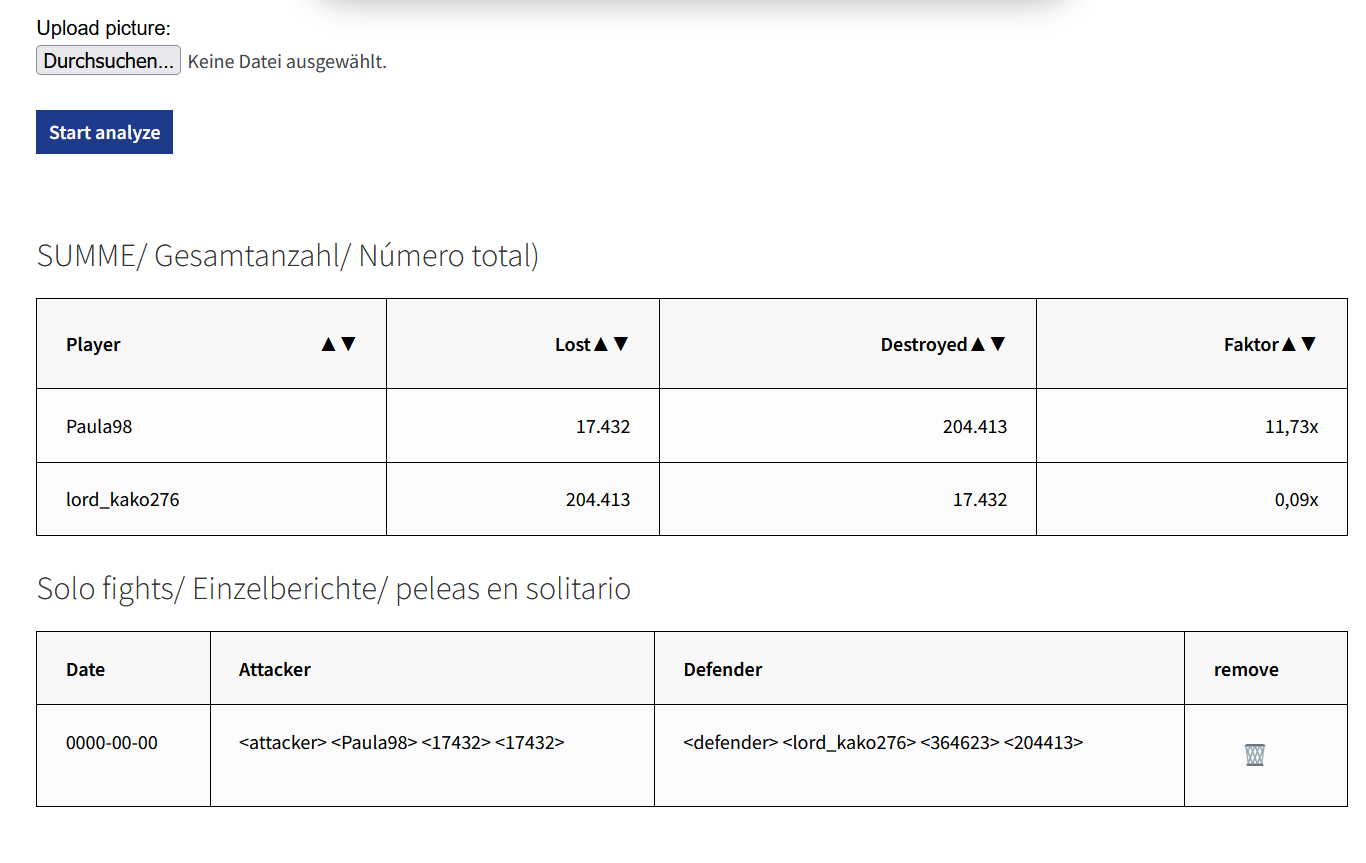Image resolution: width=1366 pixels, height=863 pixels.
Task: Click the defender lord_kako276 report entry
Action: pos(882,743)
